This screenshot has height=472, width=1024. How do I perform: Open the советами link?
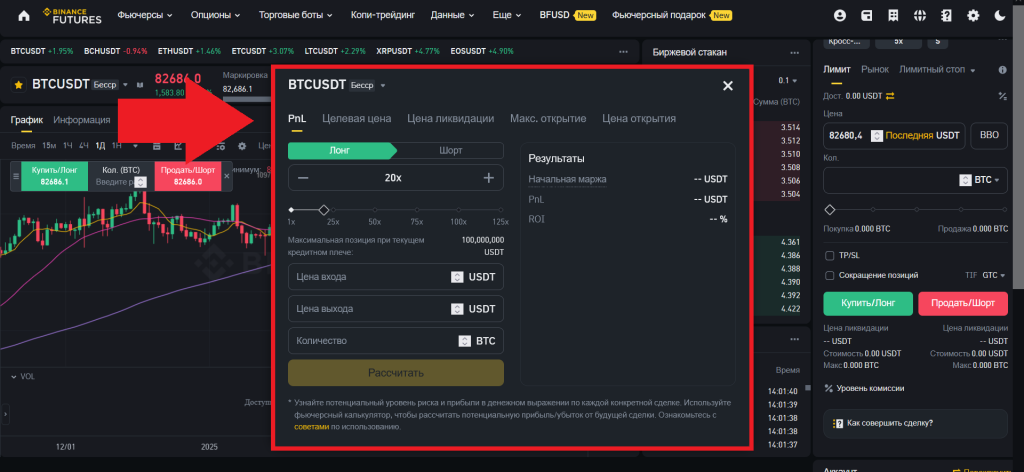(312, 426)
